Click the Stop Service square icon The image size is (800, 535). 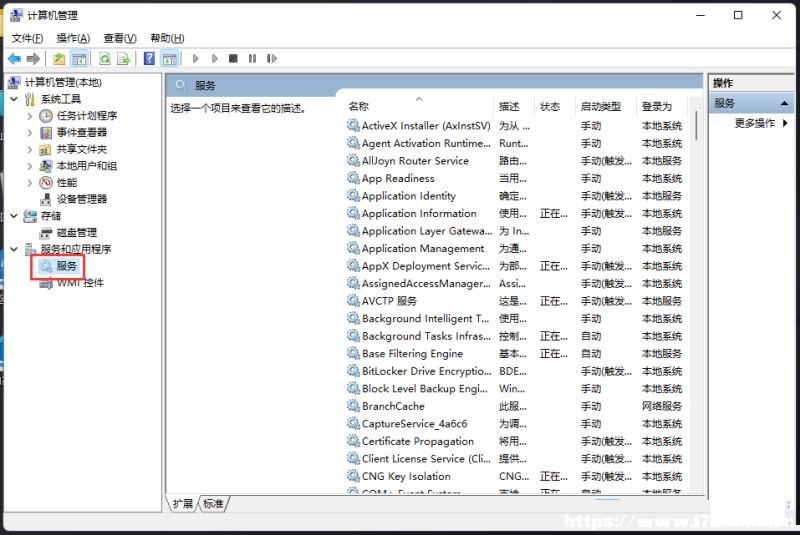click(x=233, y=59)
